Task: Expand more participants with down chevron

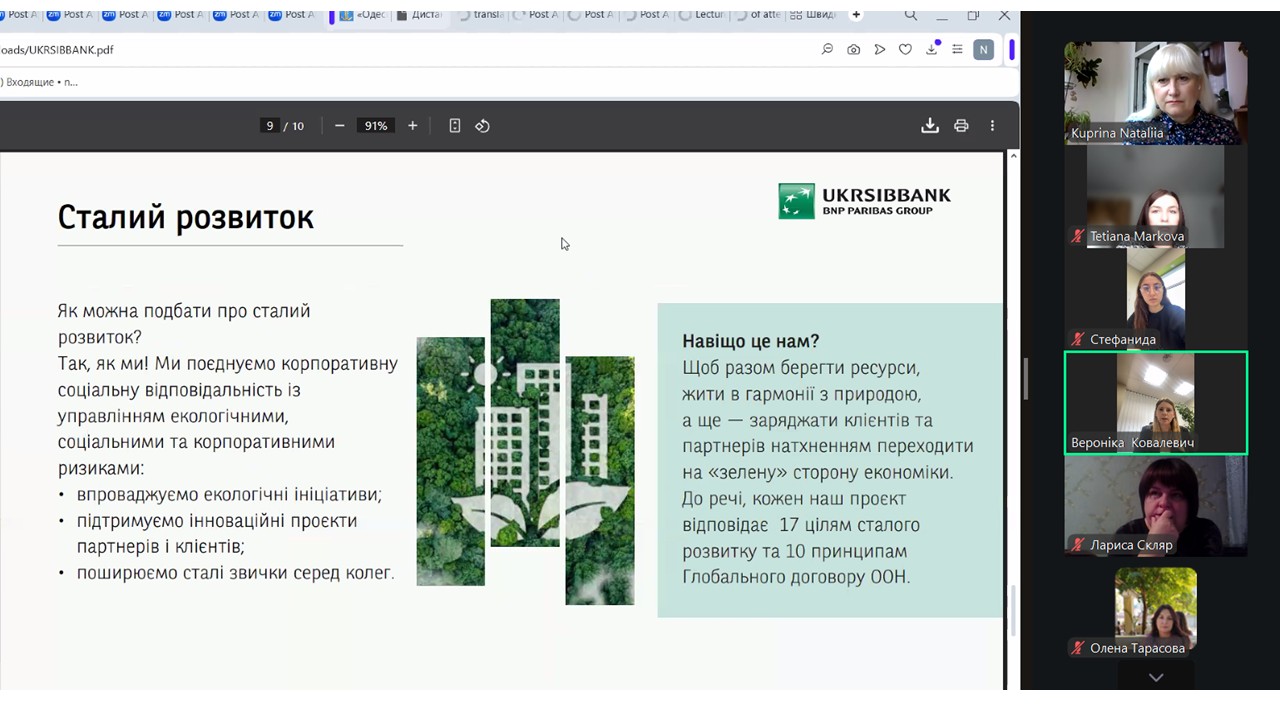Action: pos(1155,678)
